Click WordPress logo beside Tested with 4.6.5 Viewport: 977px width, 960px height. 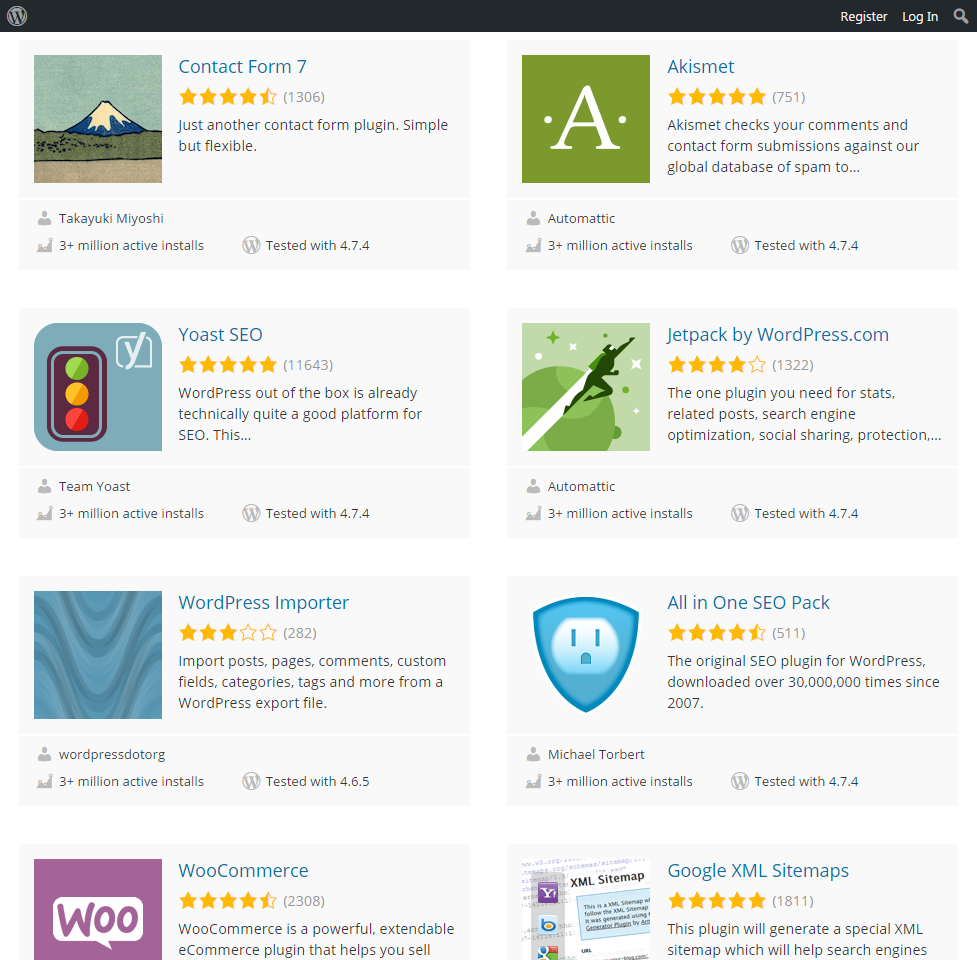point(251,781)
